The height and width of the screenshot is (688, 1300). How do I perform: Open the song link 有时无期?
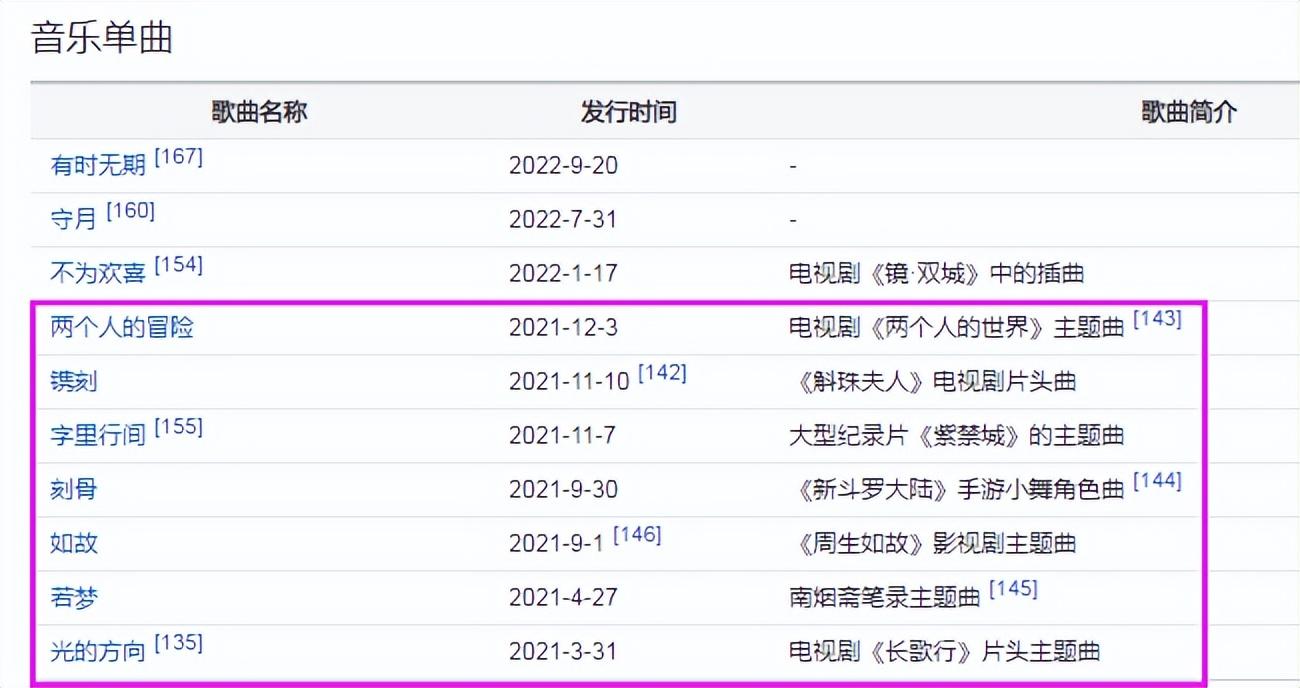[x=98, y=166]
